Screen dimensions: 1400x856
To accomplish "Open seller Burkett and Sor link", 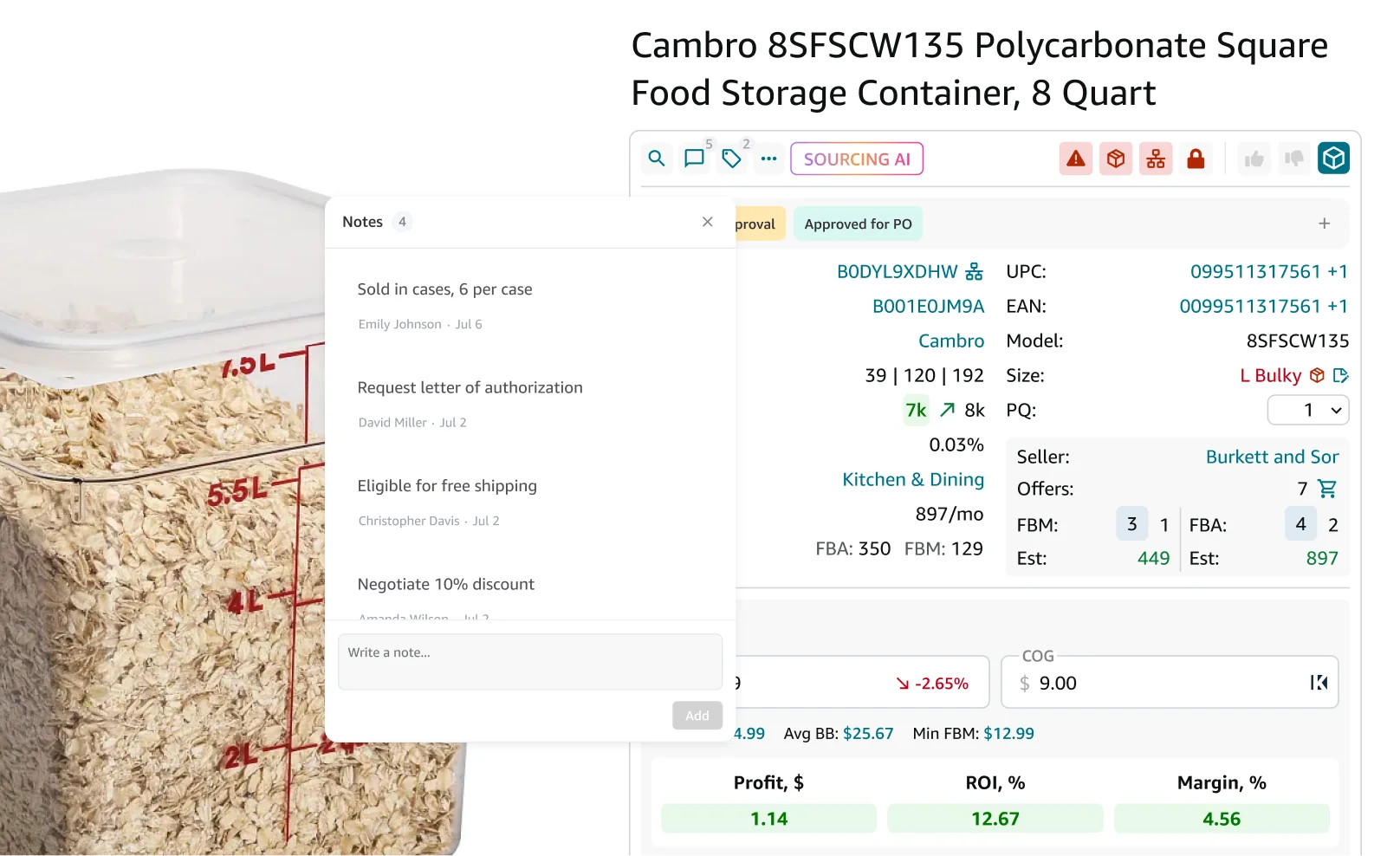I will pyautogui.click(x=1272, y=457).
